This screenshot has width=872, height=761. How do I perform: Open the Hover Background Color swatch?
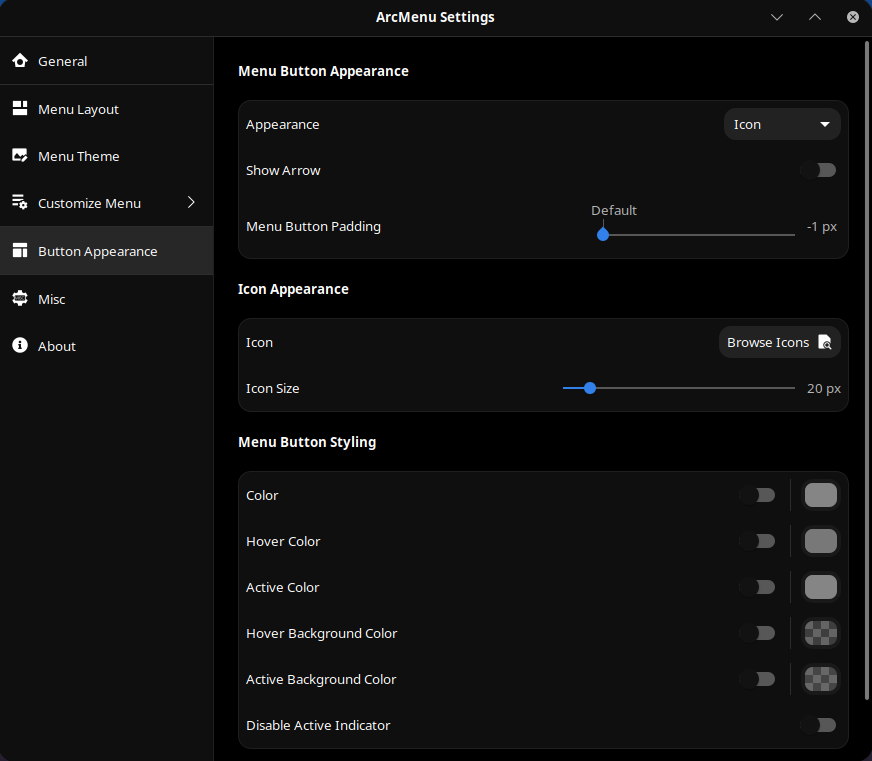821,633
